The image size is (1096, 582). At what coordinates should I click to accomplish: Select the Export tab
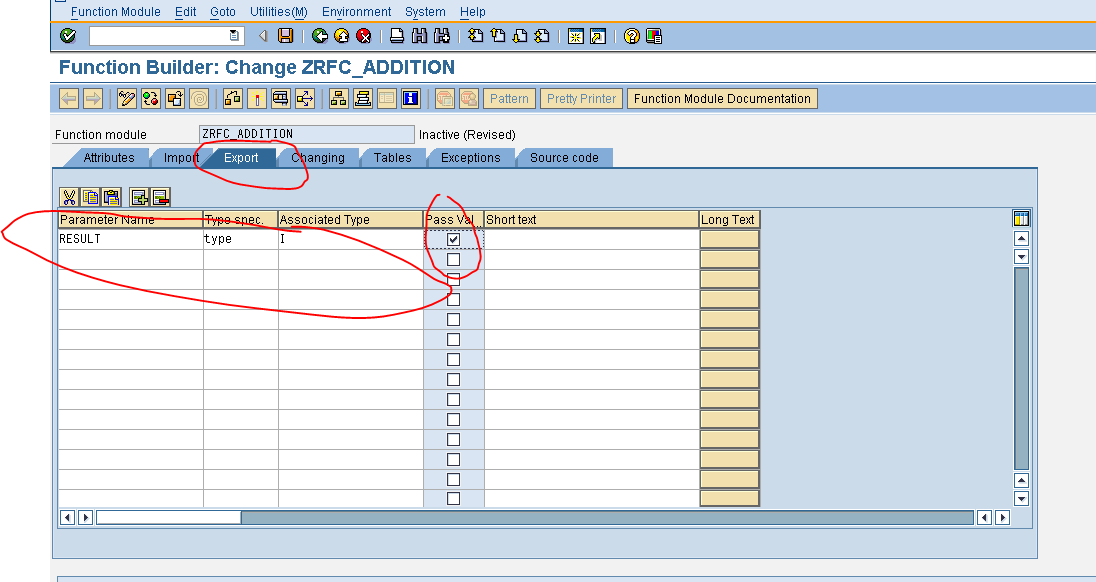[241, 158]
